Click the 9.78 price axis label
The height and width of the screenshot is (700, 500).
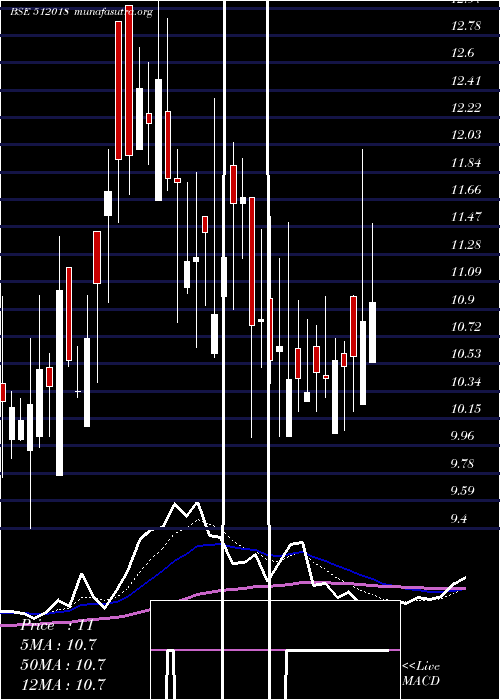pyautogui.click(x=463, y=463)
